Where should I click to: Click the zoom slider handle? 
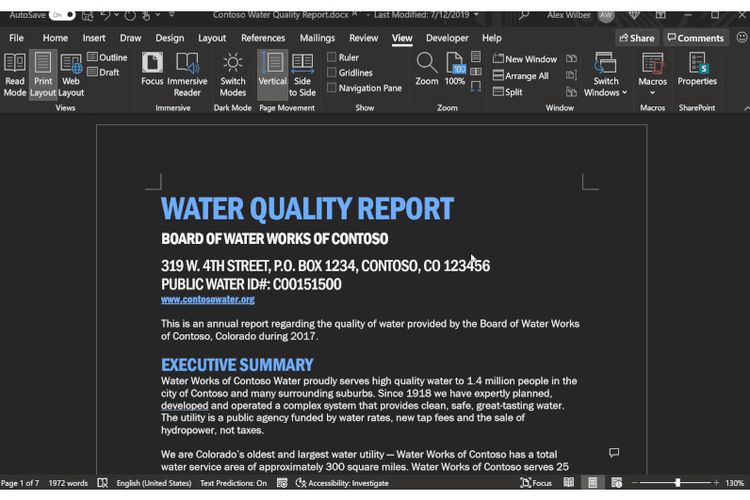(x=677, y=483)
